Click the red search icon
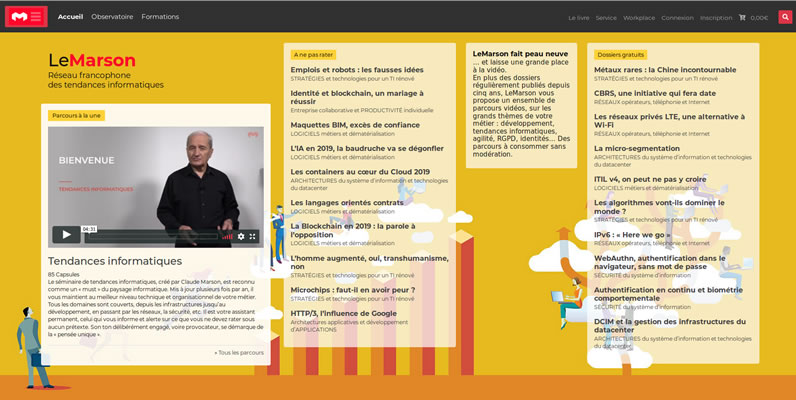 785,17
